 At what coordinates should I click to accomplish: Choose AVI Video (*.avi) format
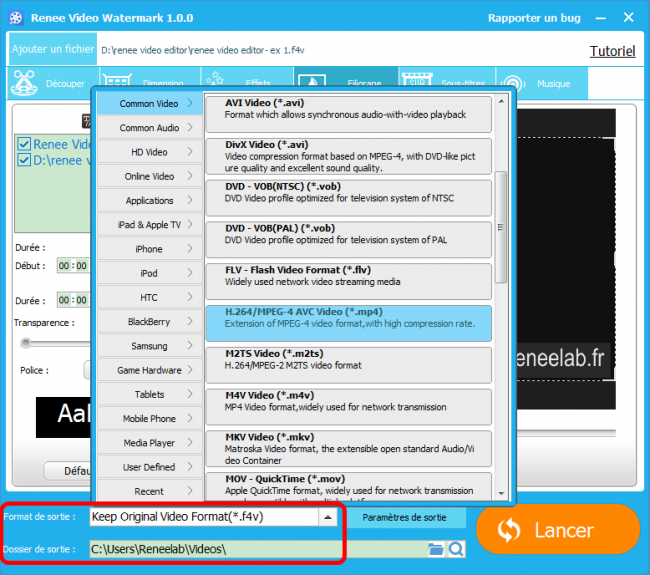click(349, 114)
